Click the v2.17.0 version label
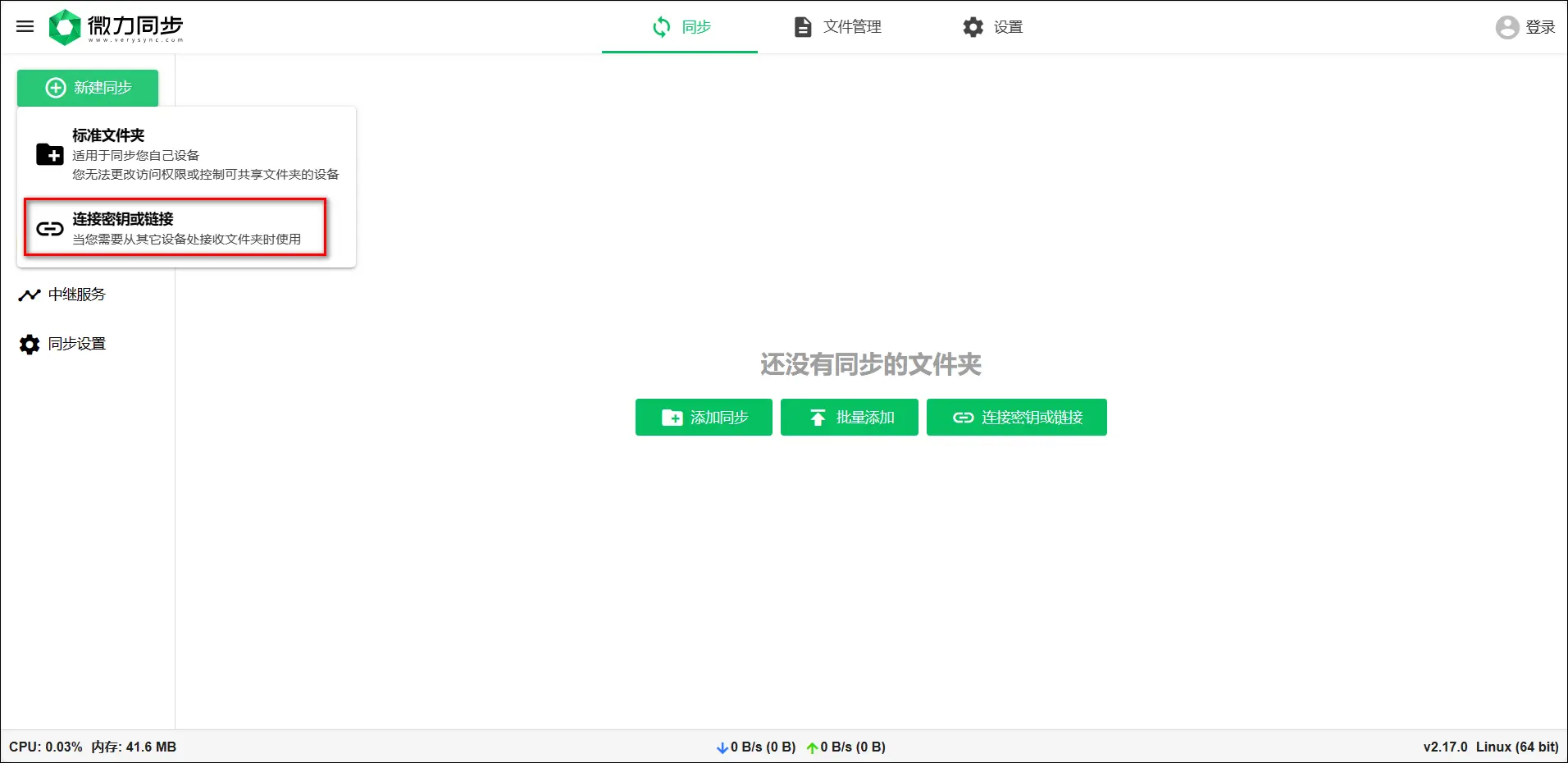This screenshot has width=1568, height=763. pos(1445,747)
